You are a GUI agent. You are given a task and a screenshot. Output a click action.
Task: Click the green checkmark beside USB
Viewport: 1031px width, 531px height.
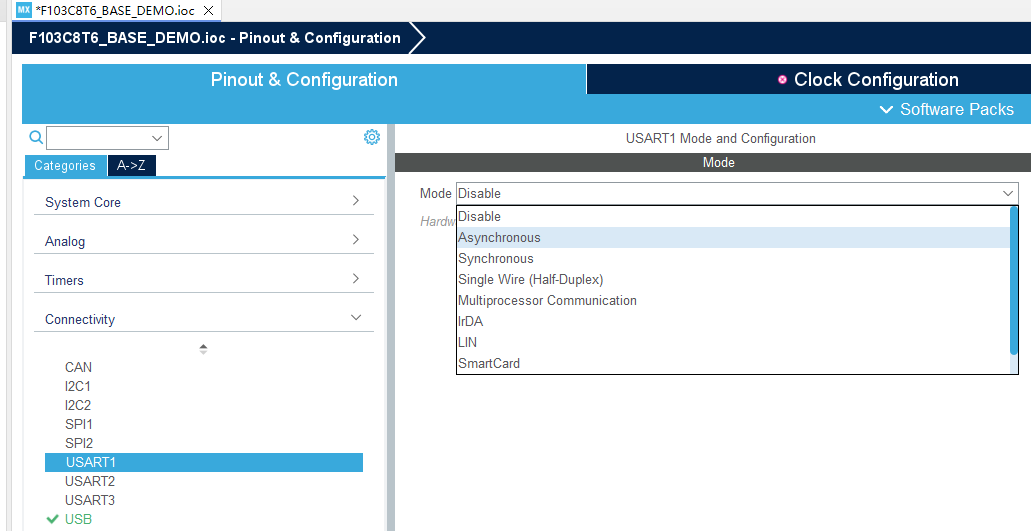53,519
